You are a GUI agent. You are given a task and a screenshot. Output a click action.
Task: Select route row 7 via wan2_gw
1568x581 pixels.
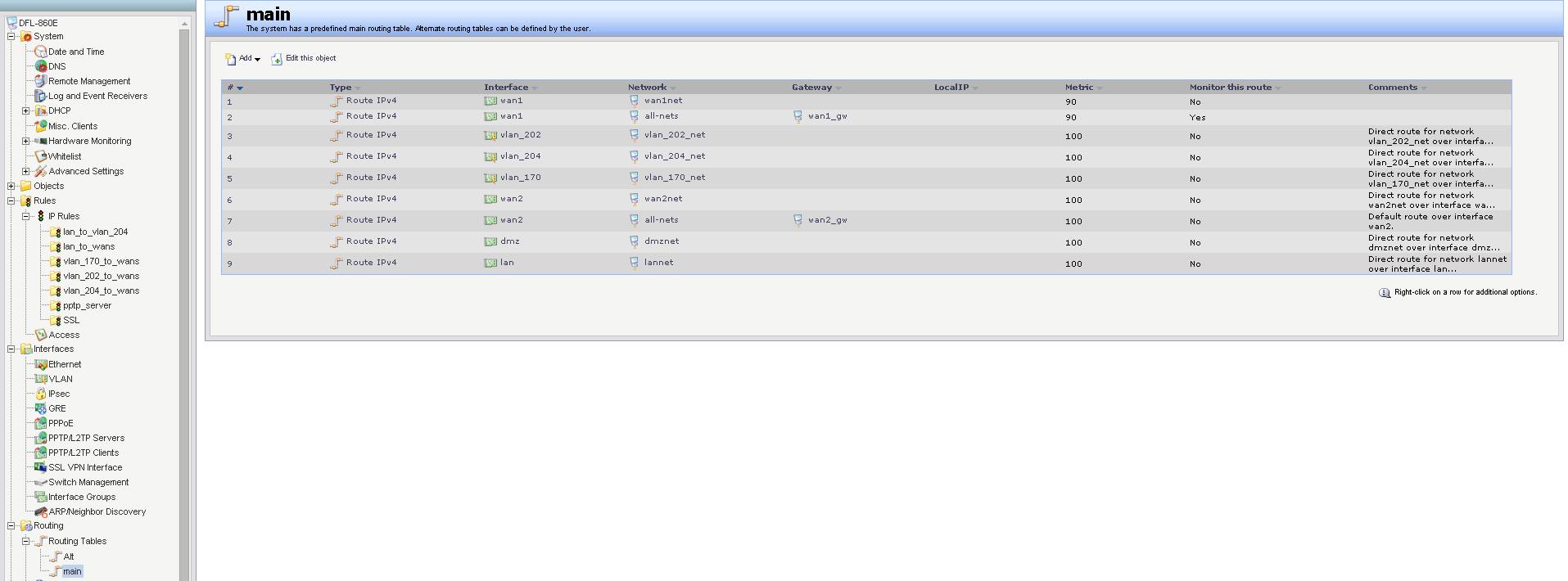(x=866, y=221)
